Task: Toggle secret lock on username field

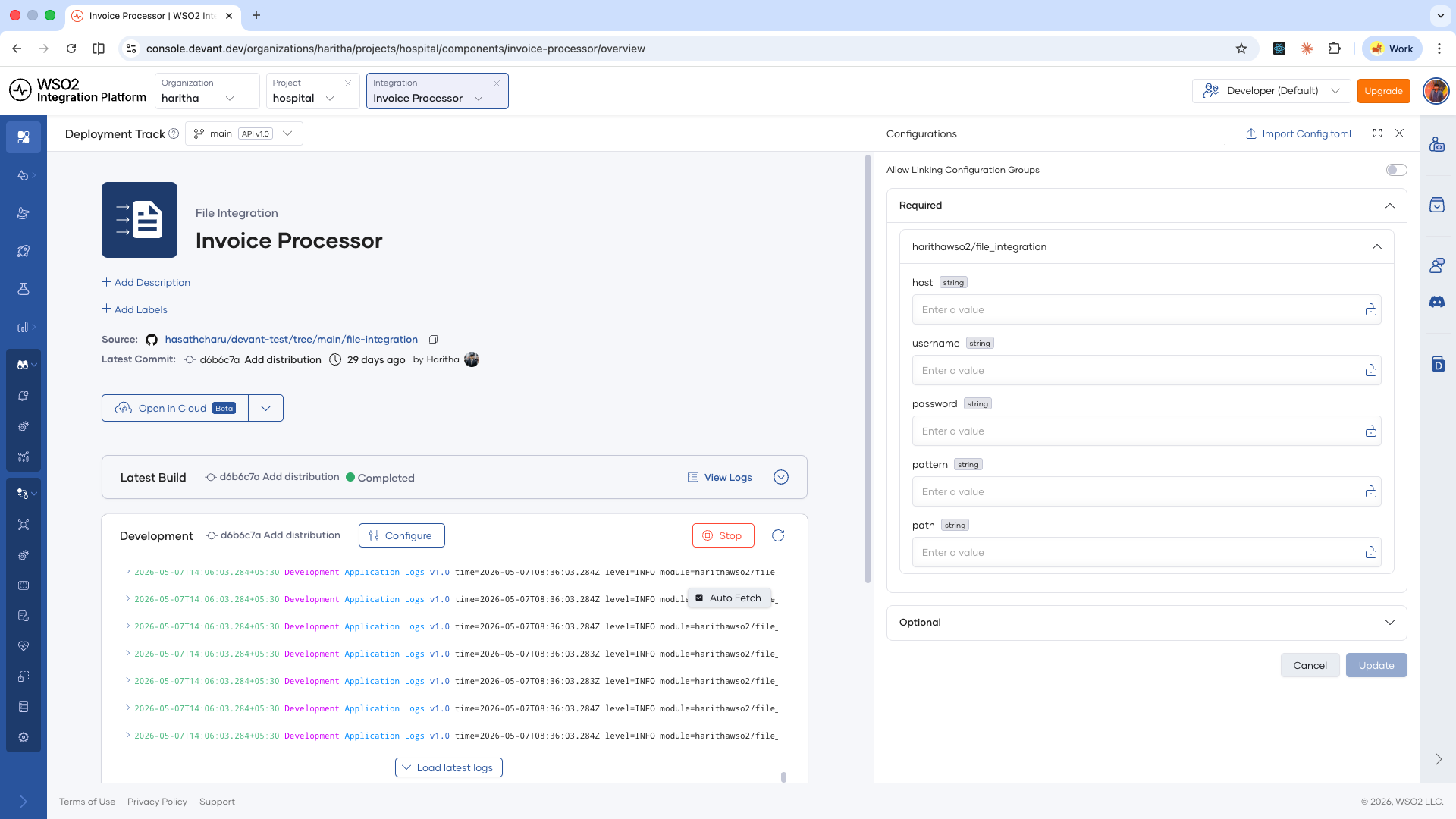Action: point(1371,370)
